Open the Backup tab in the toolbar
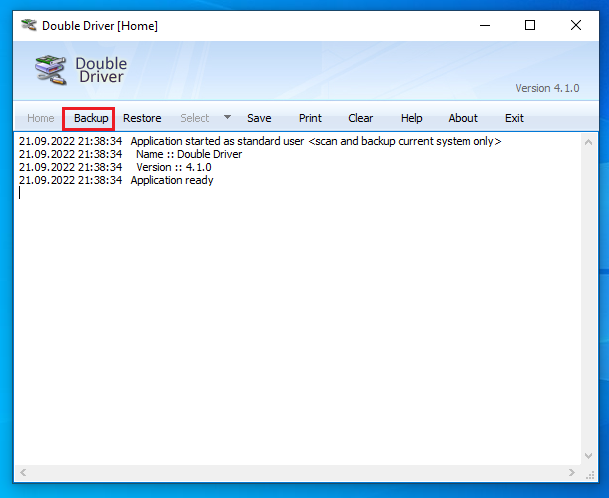The width and height of the screenshot is (609, 498). pos(91,118)
